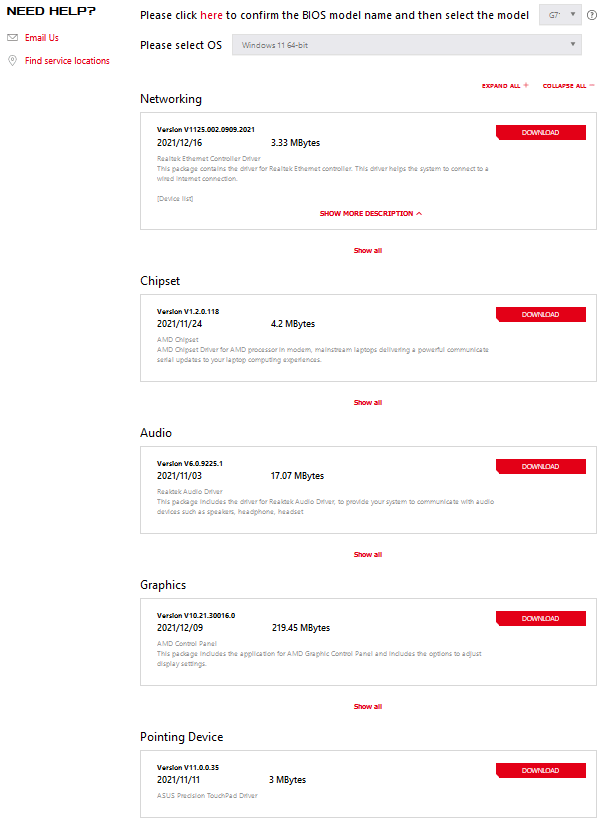Show all Graphics drivers
This screenshot has width=606, height=822.
coord(367,707)
